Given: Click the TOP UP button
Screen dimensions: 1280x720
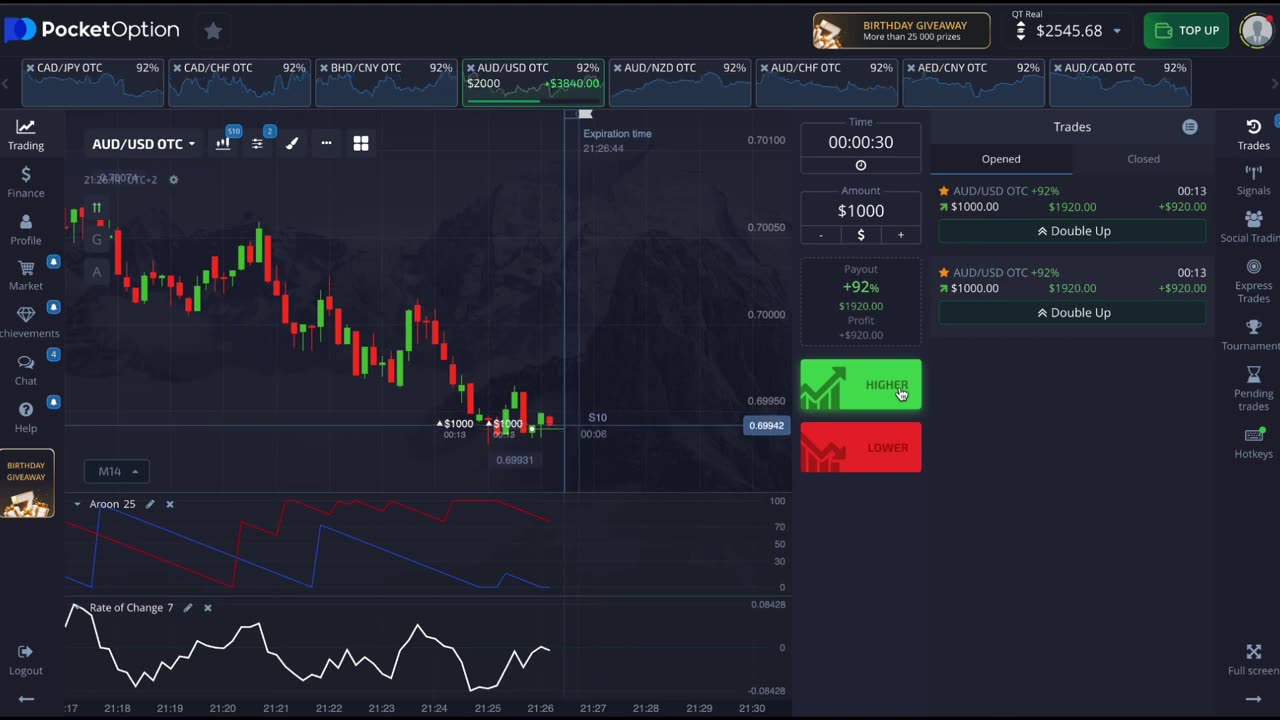Looking at the screenshot, I should pos(1186,31).
